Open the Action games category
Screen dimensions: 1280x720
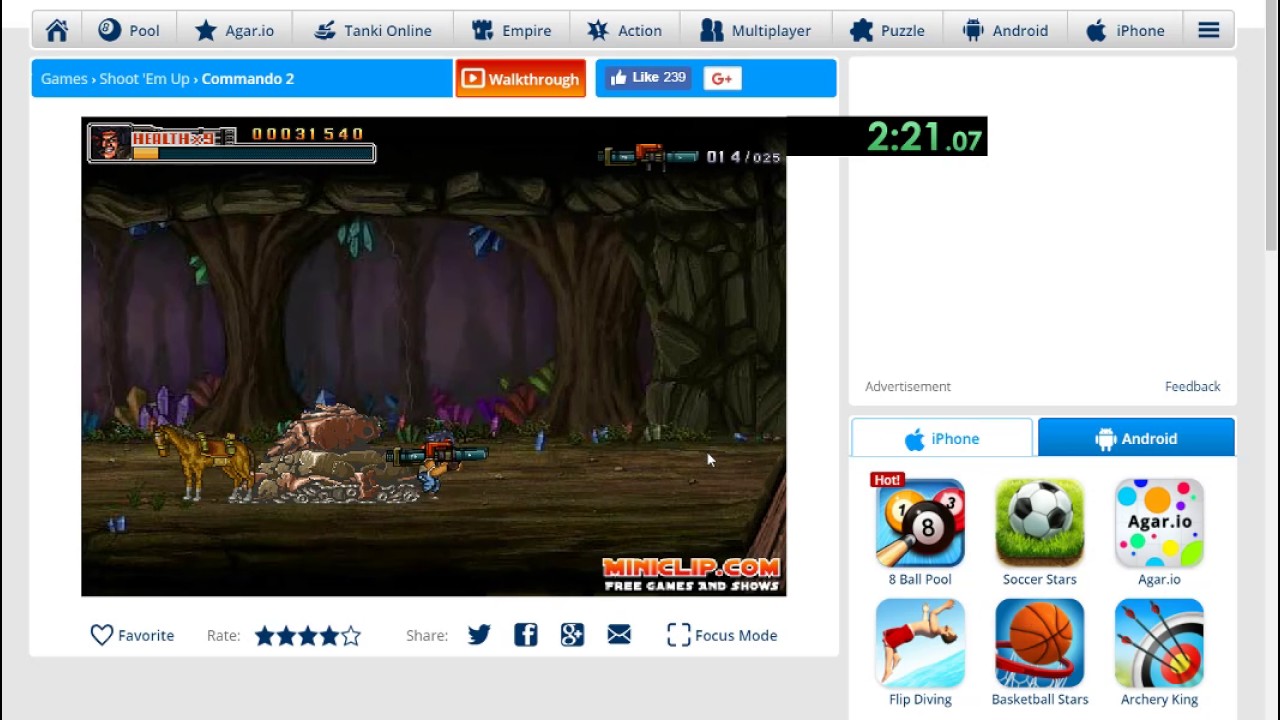click(625, 30)
